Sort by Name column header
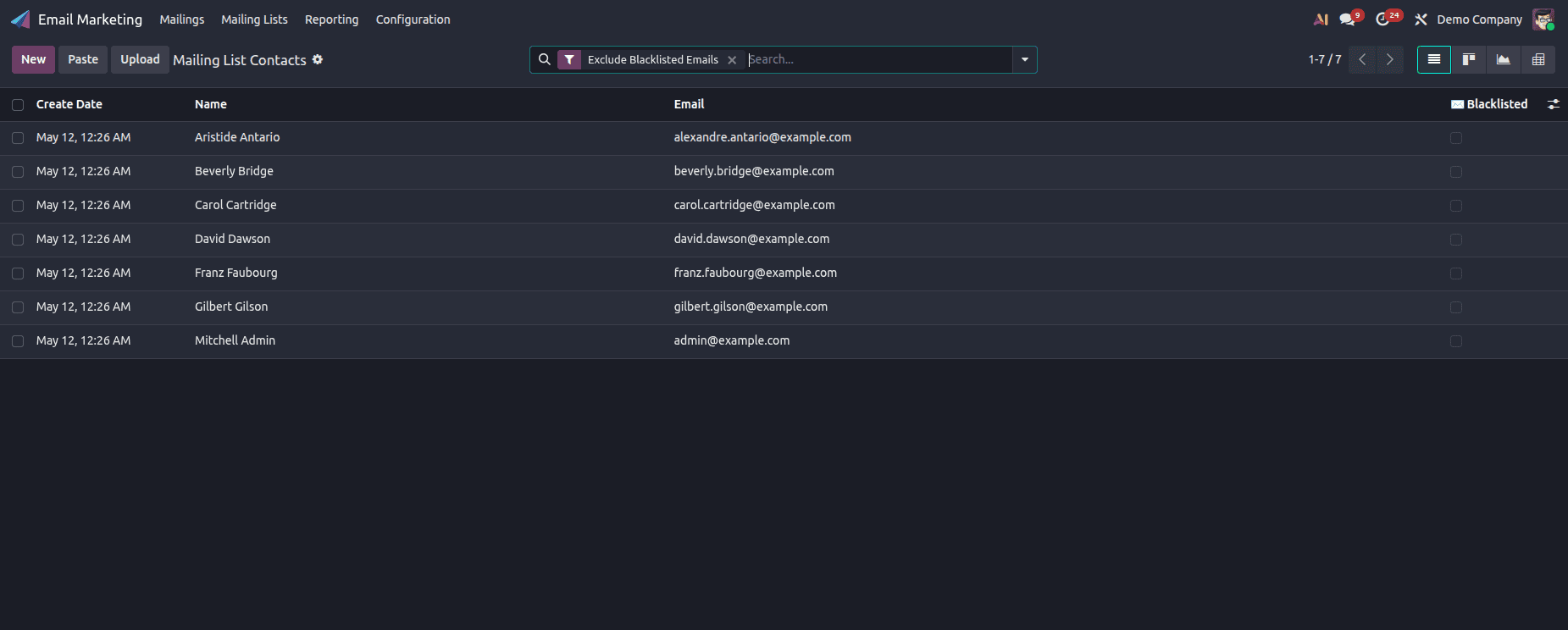The image size is (1568, 630). point(211,104)
